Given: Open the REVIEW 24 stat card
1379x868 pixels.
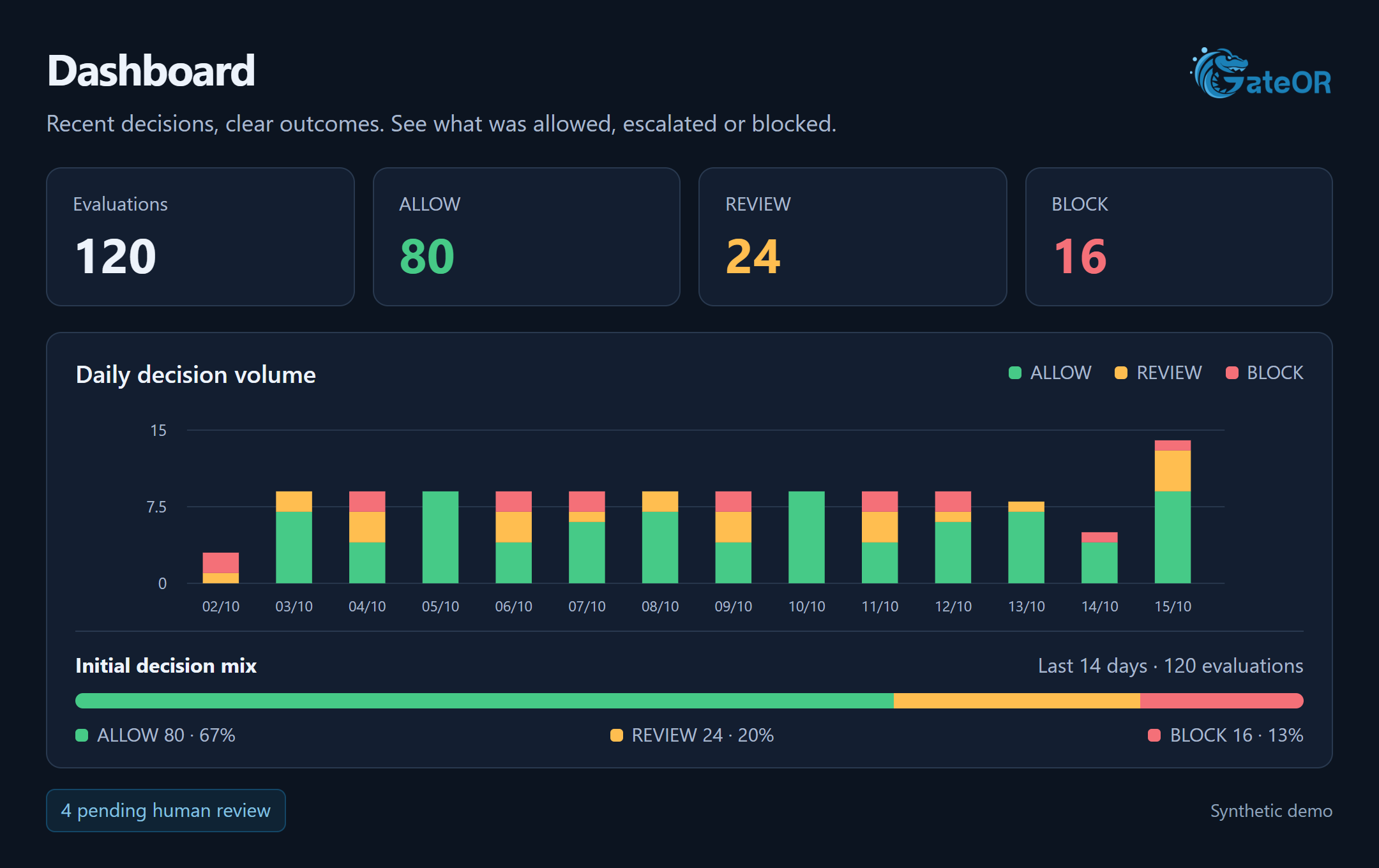Looking at the screenshot, I should [x=853, y=237].
